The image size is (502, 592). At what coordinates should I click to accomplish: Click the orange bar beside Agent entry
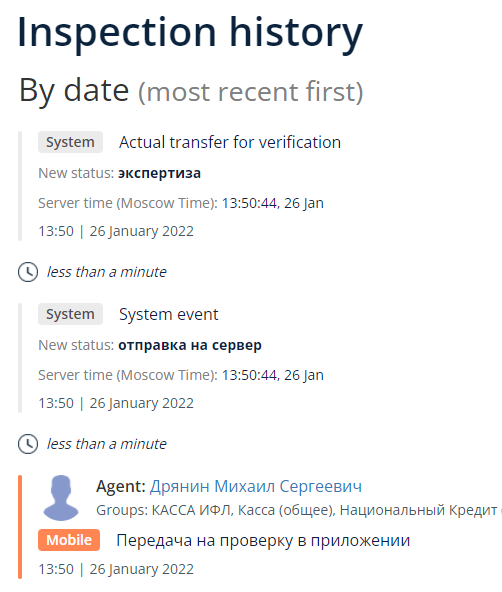pos(20,527)
